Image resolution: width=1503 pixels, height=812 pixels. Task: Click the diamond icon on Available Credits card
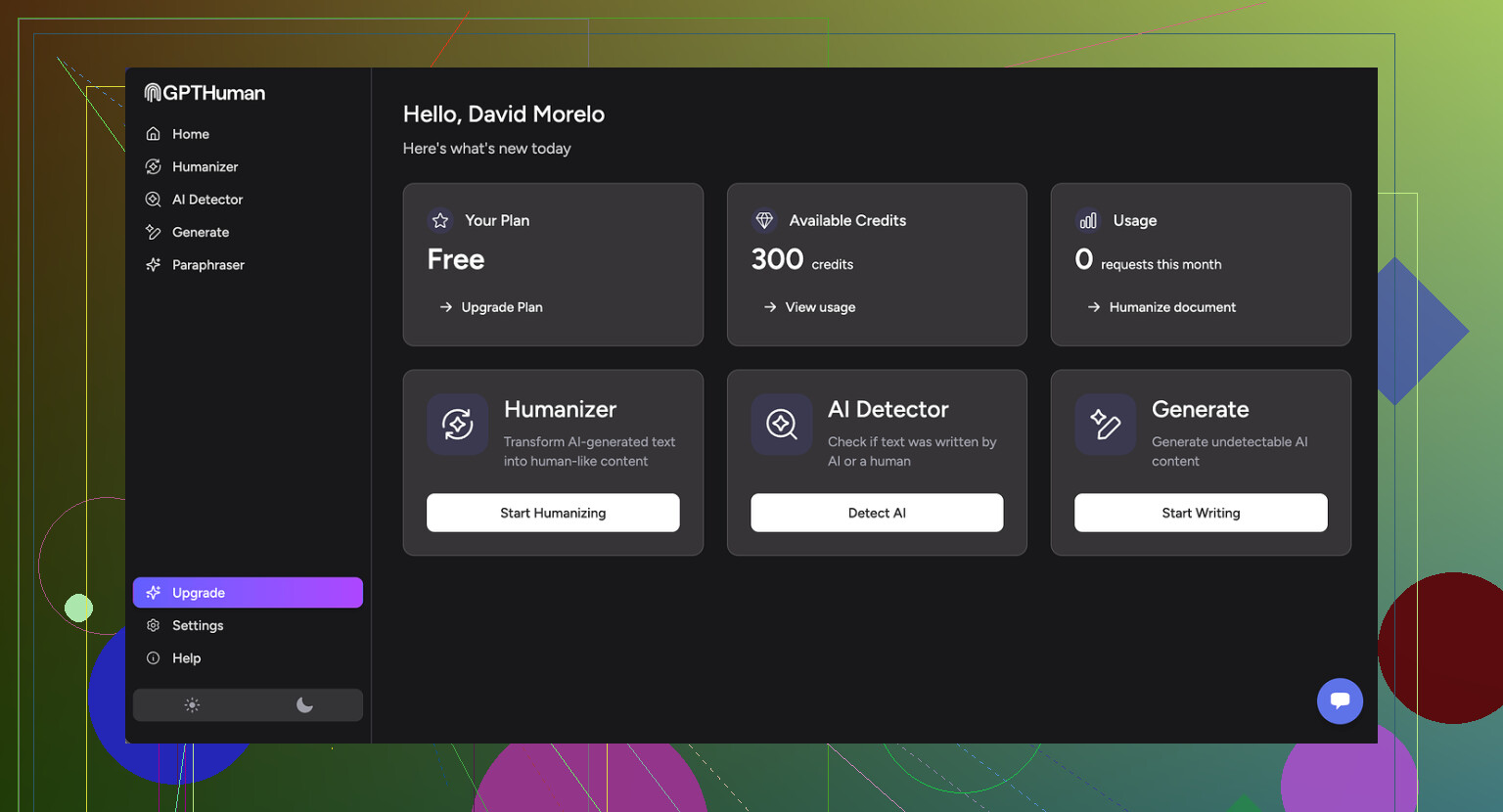[763, 220]
